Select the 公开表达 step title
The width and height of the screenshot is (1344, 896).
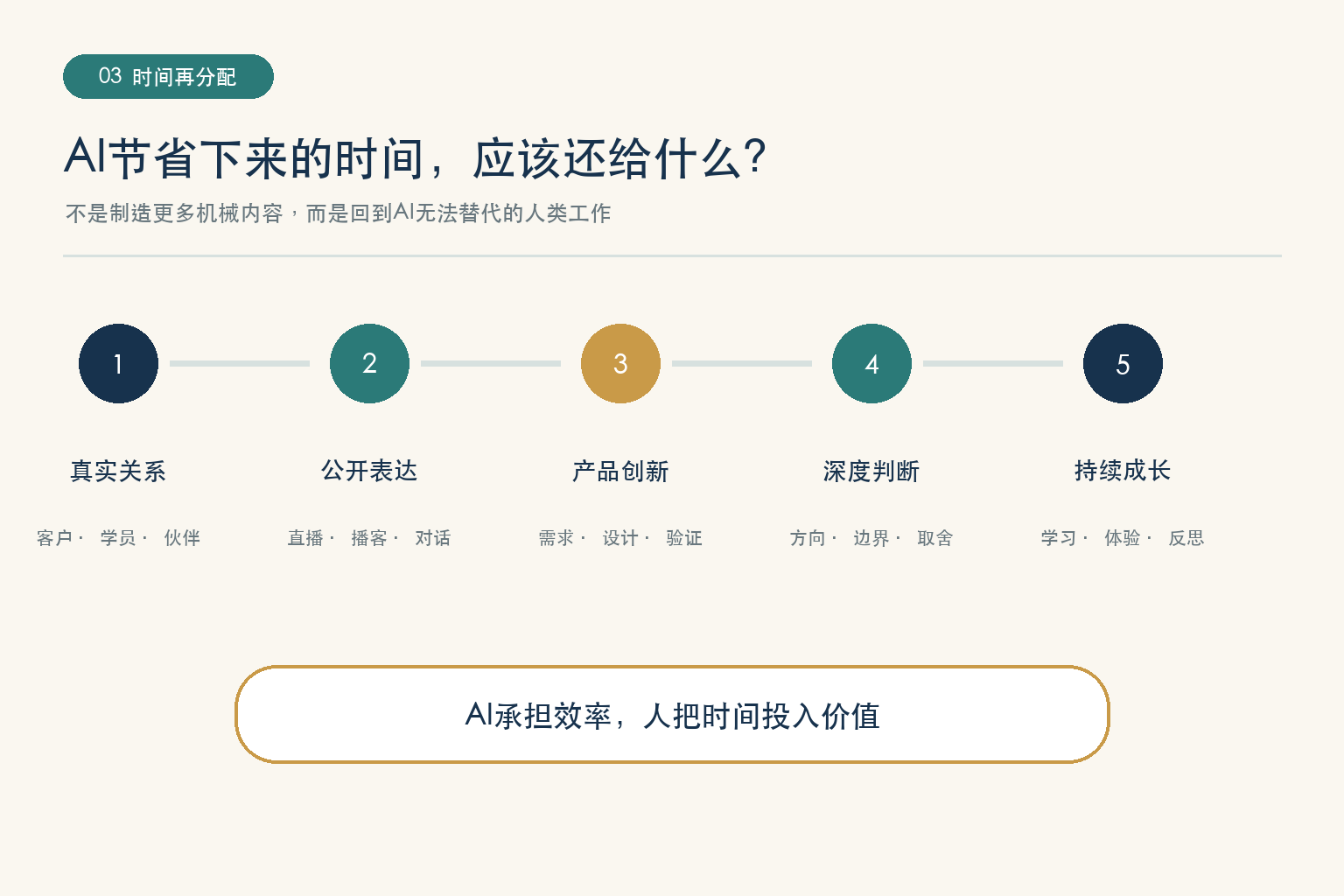click(369, 471)
